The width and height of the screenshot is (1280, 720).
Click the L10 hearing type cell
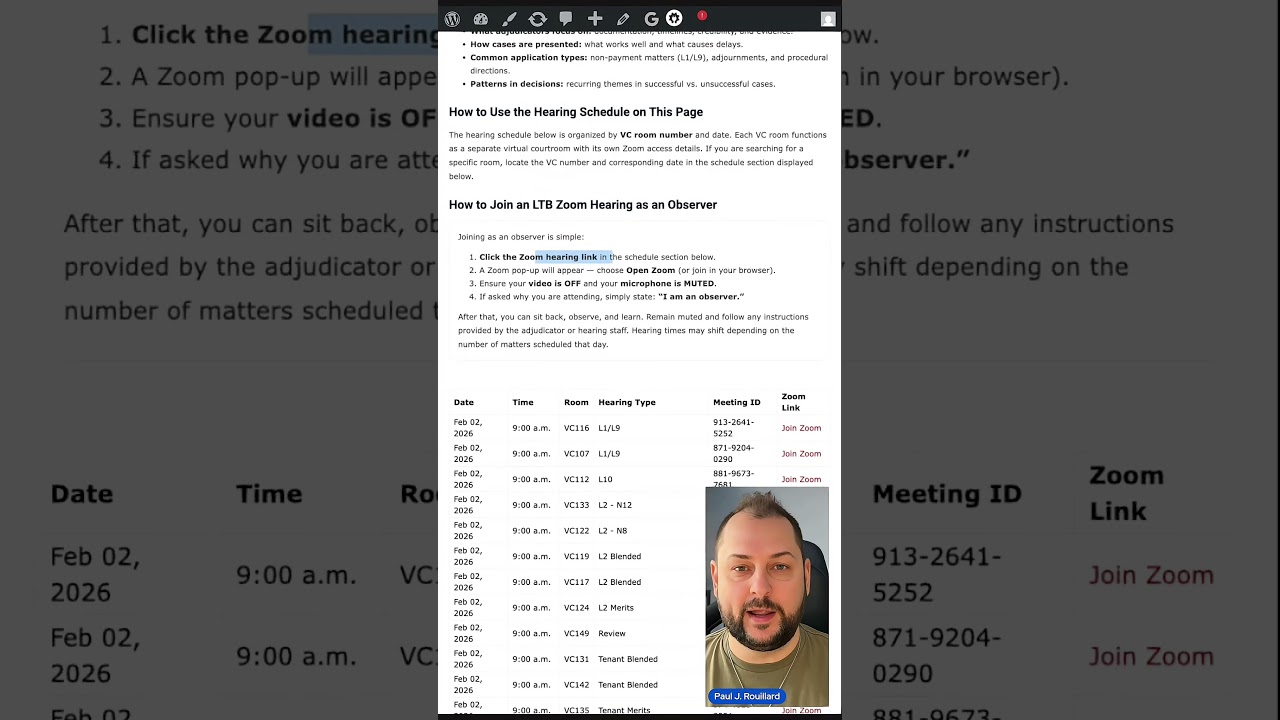(x=605, y=480)
